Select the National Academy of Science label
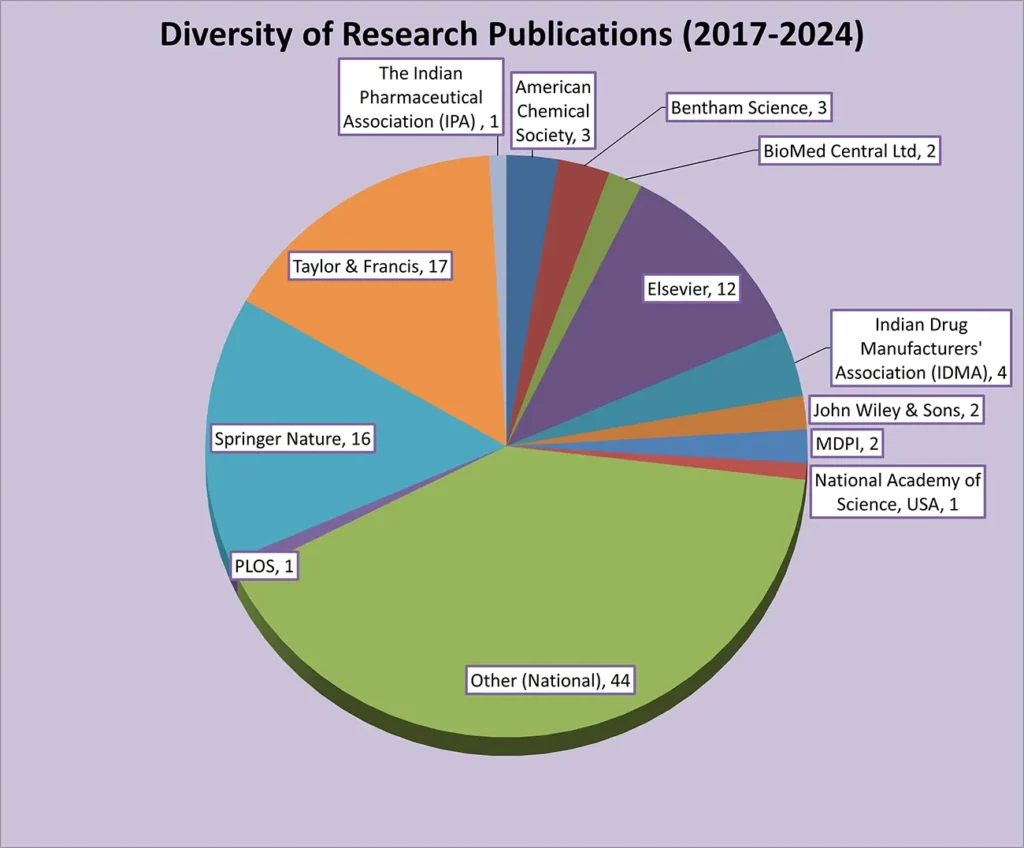The image size is (1024, 848). click(x=897, y=492)
